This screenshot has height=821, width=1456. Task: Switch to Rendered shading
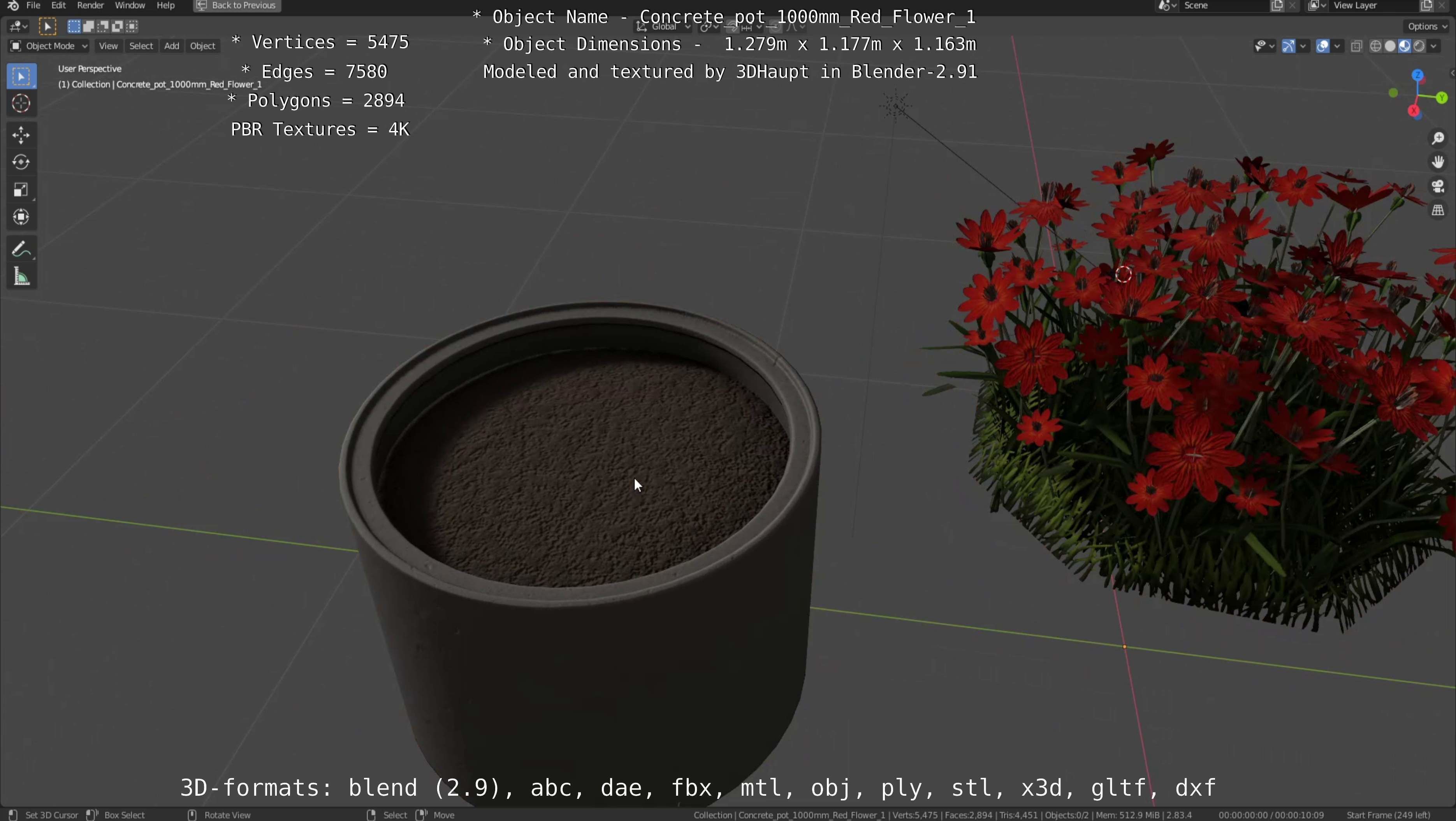click(x=1419, y=46)
